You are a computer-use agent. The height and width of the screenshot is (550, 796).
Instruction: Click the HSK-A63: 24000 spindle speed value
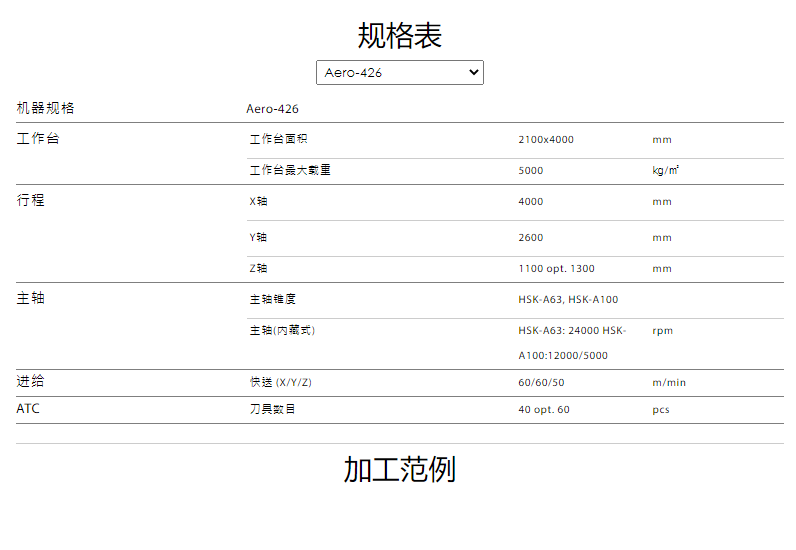(572, 343)
